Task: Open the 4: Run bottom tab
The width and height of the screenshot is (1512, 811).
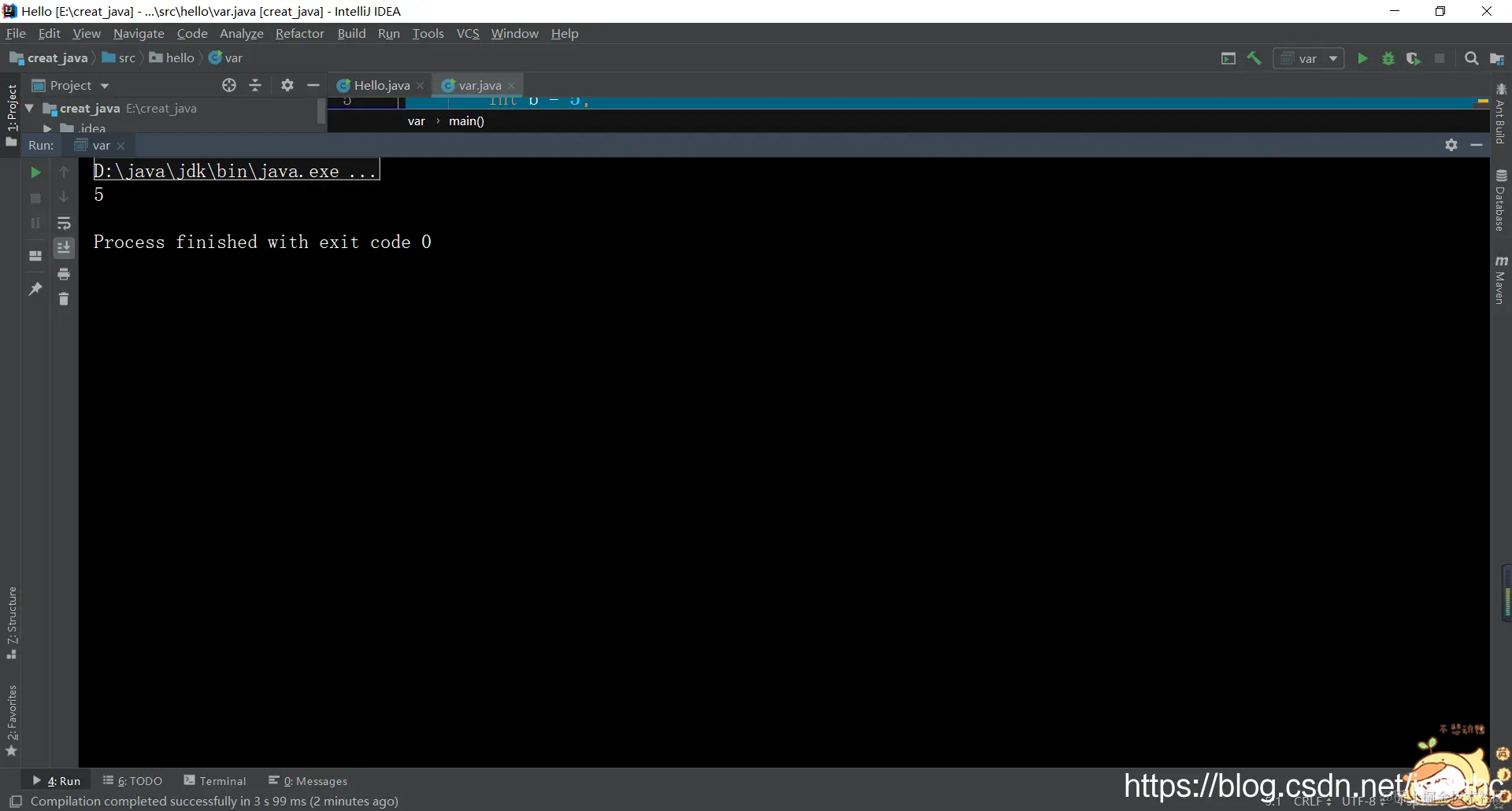Action: 57,780
